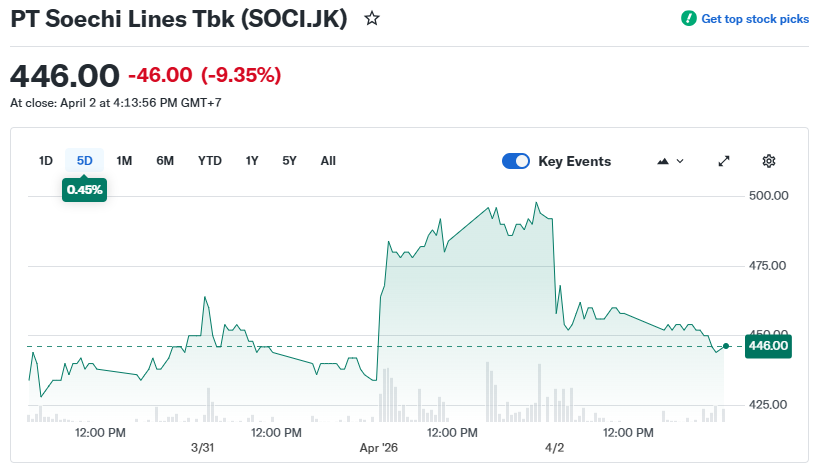Click the 0.45% performance badge

84,189
